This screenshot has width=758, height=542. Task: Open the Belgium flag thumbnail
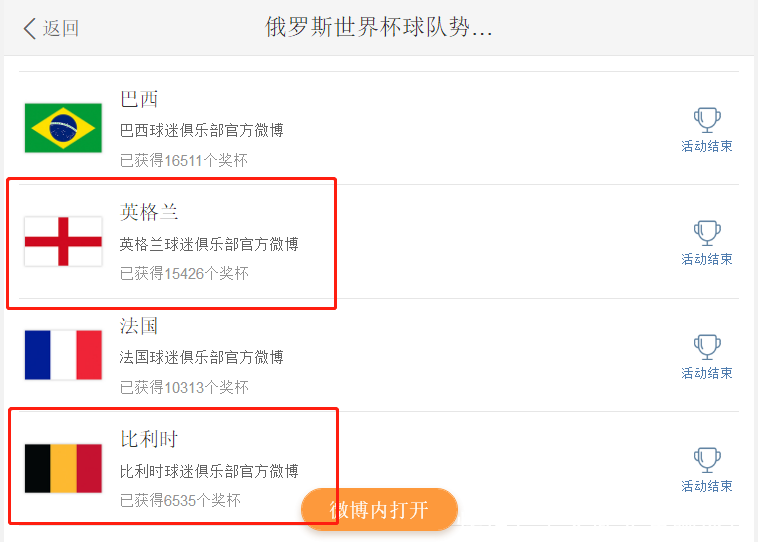63,469
